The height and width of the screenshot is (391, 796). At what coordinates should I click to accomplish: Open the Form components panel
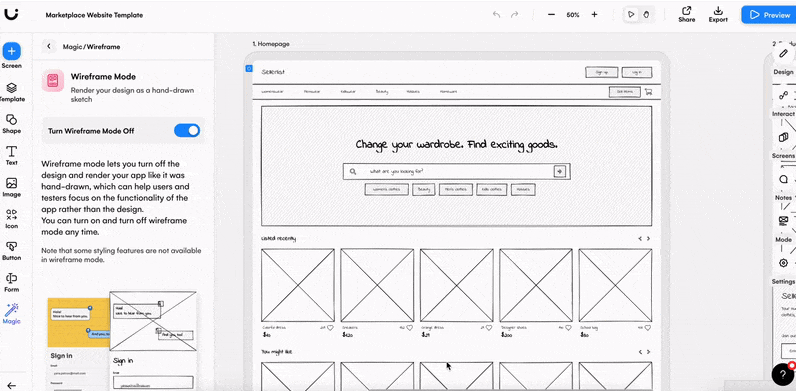pos(12,282)
